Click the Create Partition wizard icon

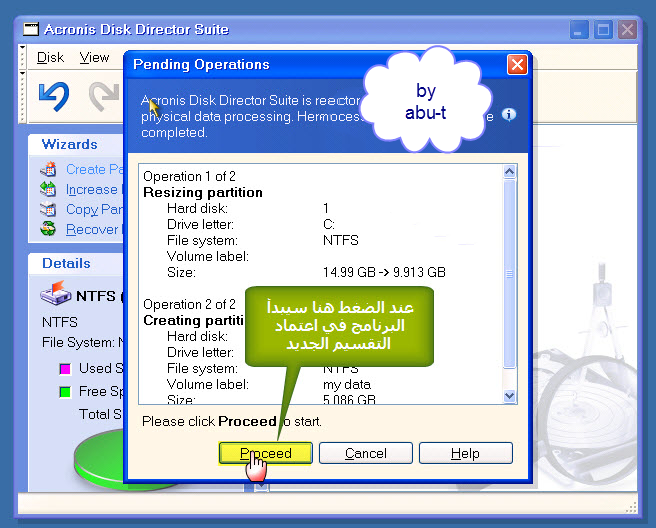(x=49, y=169)
